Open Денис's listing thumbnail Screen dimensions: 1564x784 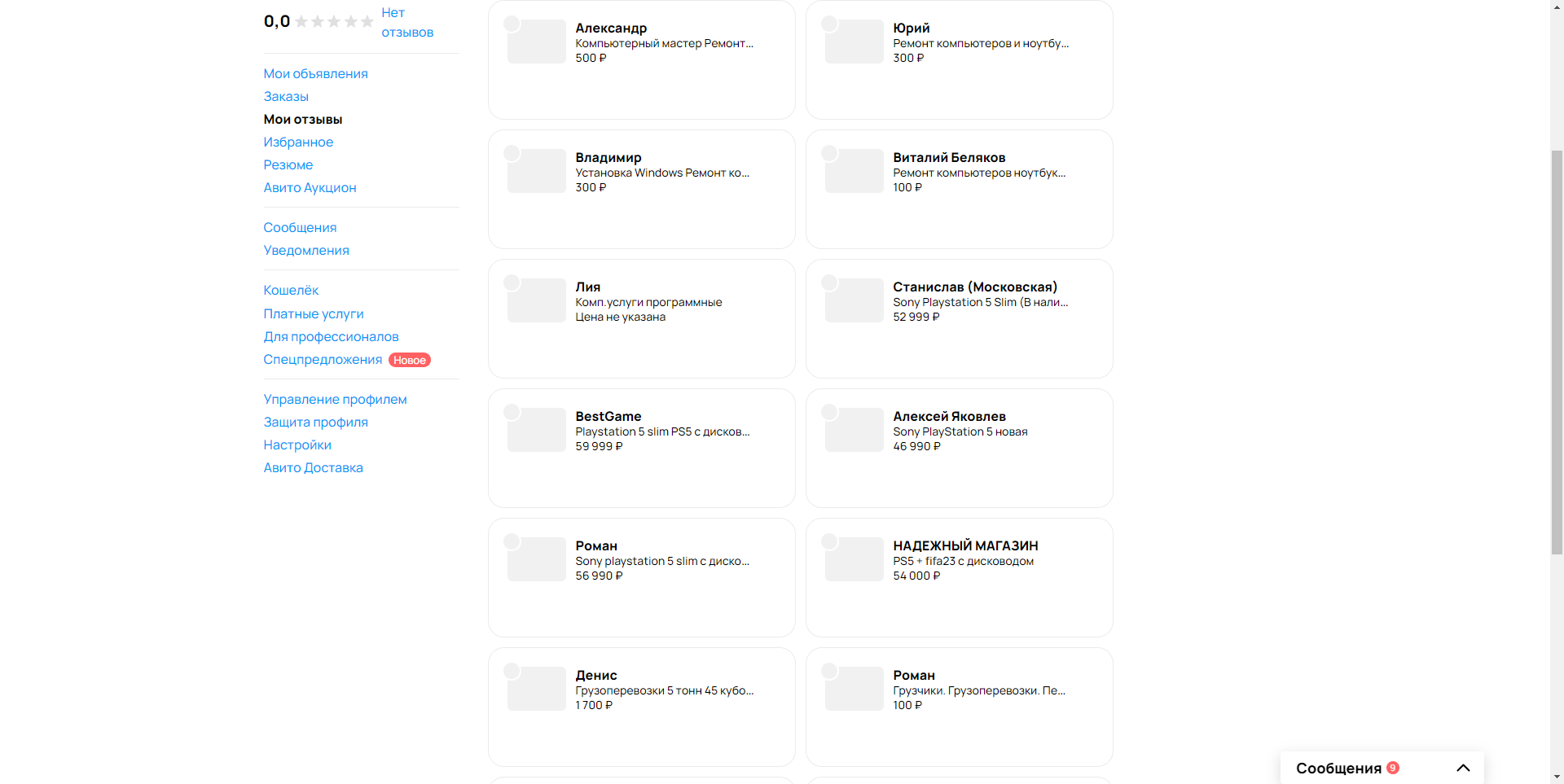pos(536,689)
